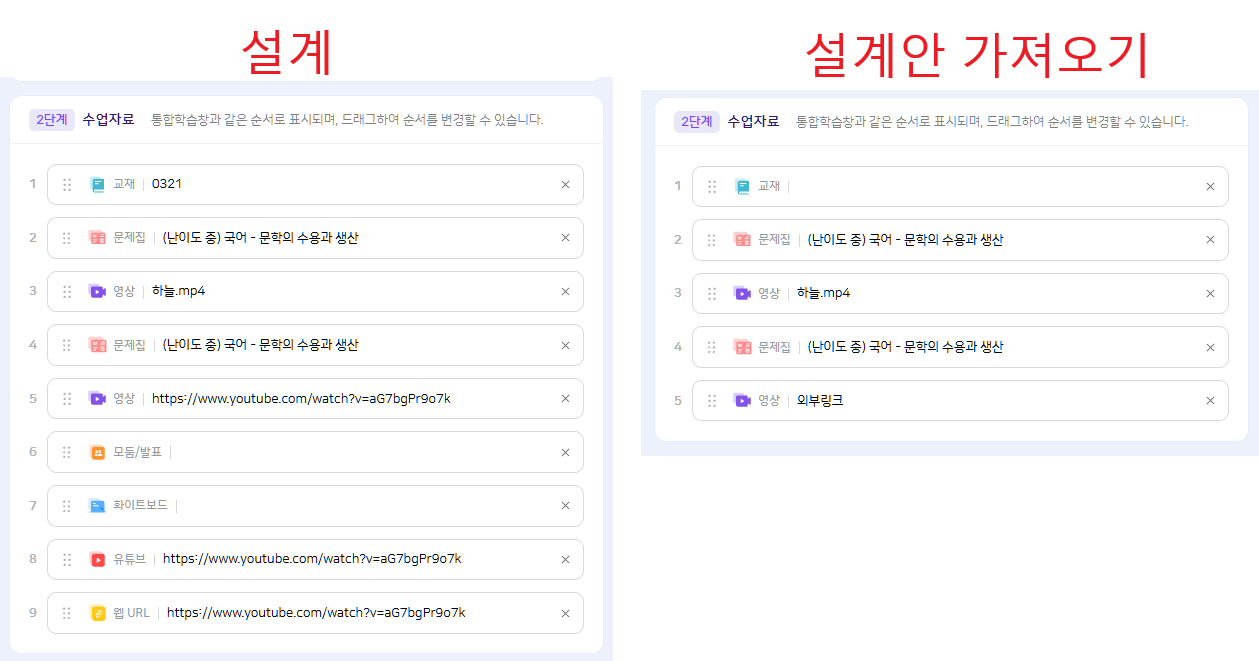Click the orange 모둠/발표 icon

[97, 452]
